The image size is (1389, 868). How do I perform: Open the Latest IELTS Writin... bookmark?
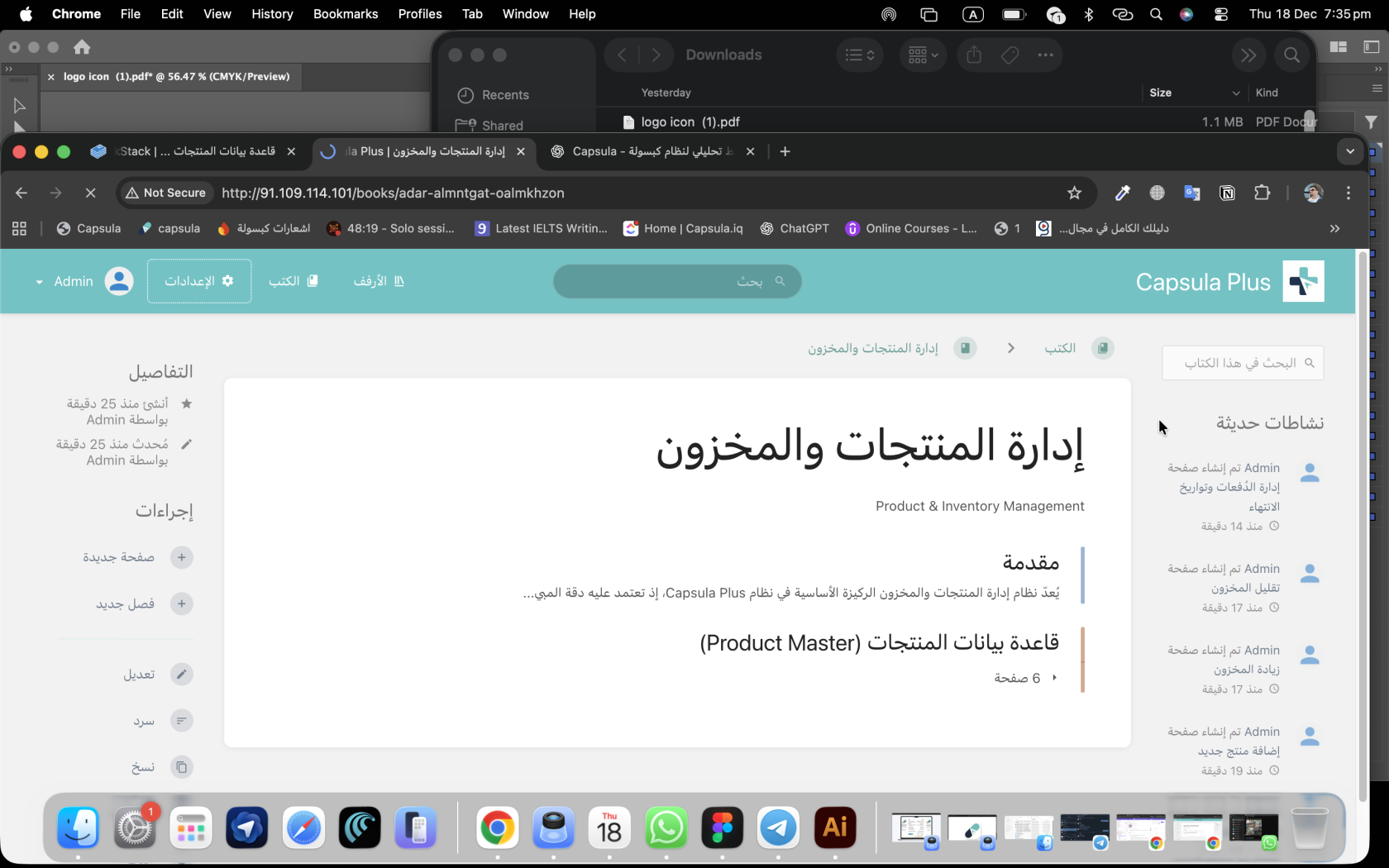pyautogui.click(x=542, y=228)
